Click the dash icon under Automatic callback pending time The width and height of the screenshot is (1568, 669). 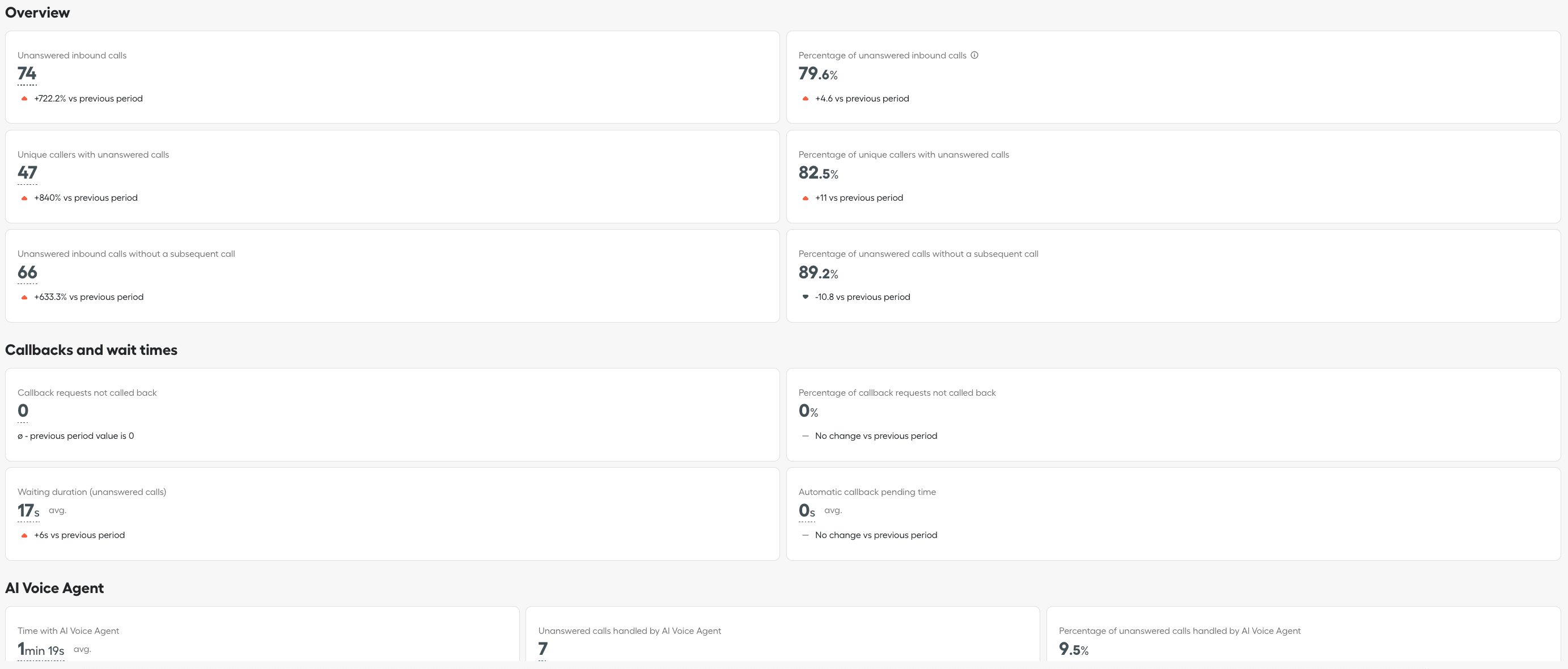pos(806,535)
